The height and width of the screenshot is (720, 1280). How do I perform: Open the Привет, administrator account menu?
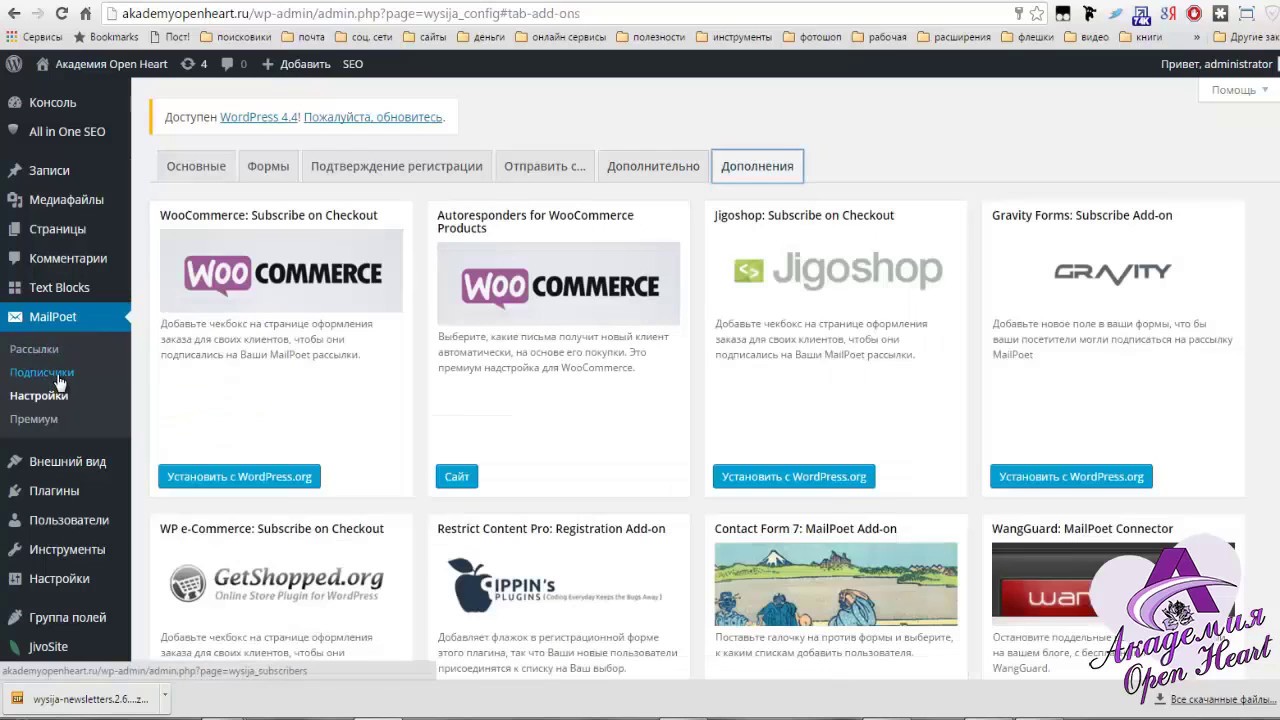(1216, 64)
